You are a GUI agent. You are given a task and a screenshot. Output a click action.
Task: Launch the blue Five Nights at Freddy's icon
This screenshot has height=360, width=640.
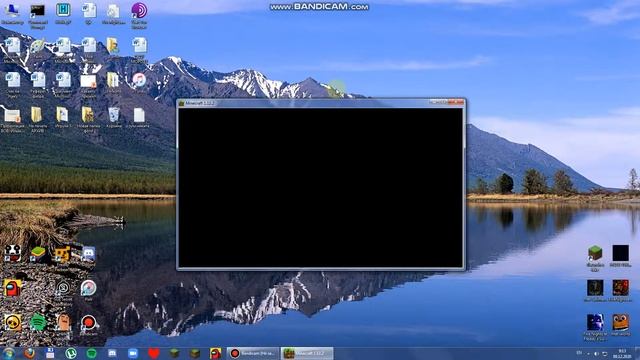595,322
